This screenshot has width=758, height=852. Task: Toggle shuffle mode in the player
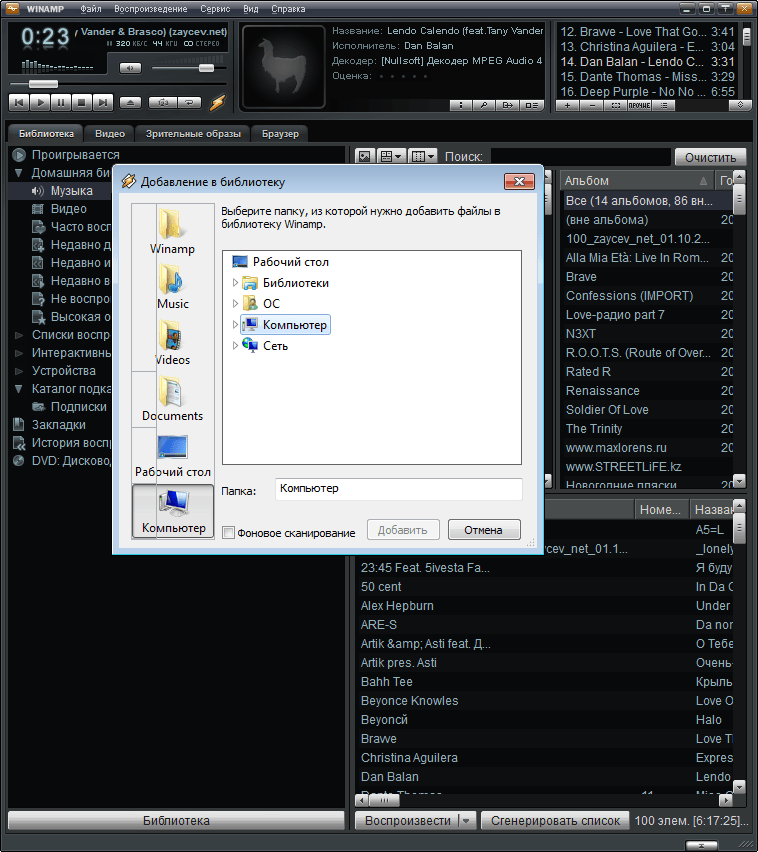click(x=162, y=102)
